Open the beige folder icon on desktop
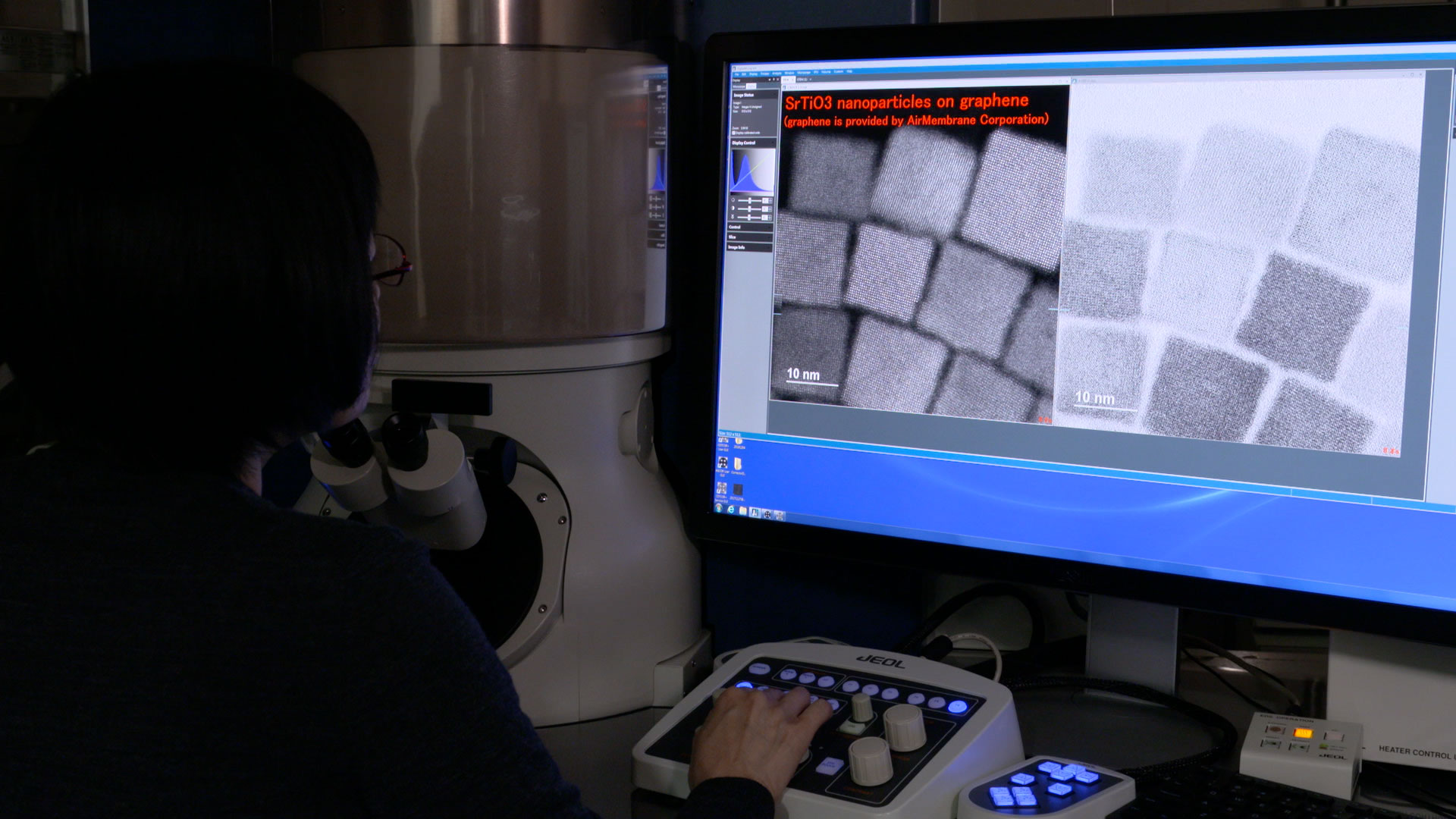 click(x=738, y=463)
